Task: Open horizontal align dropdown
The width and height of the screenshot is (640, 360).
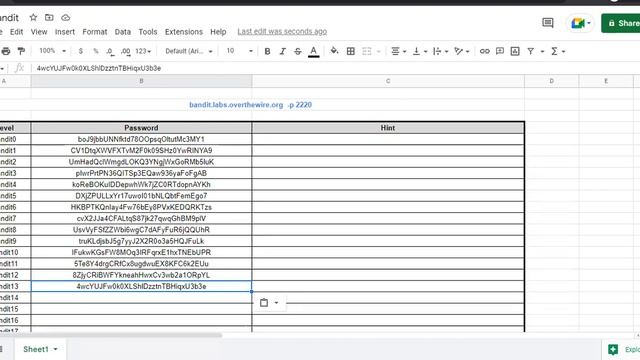Action: pyautogui.click(x=398, y=51)
